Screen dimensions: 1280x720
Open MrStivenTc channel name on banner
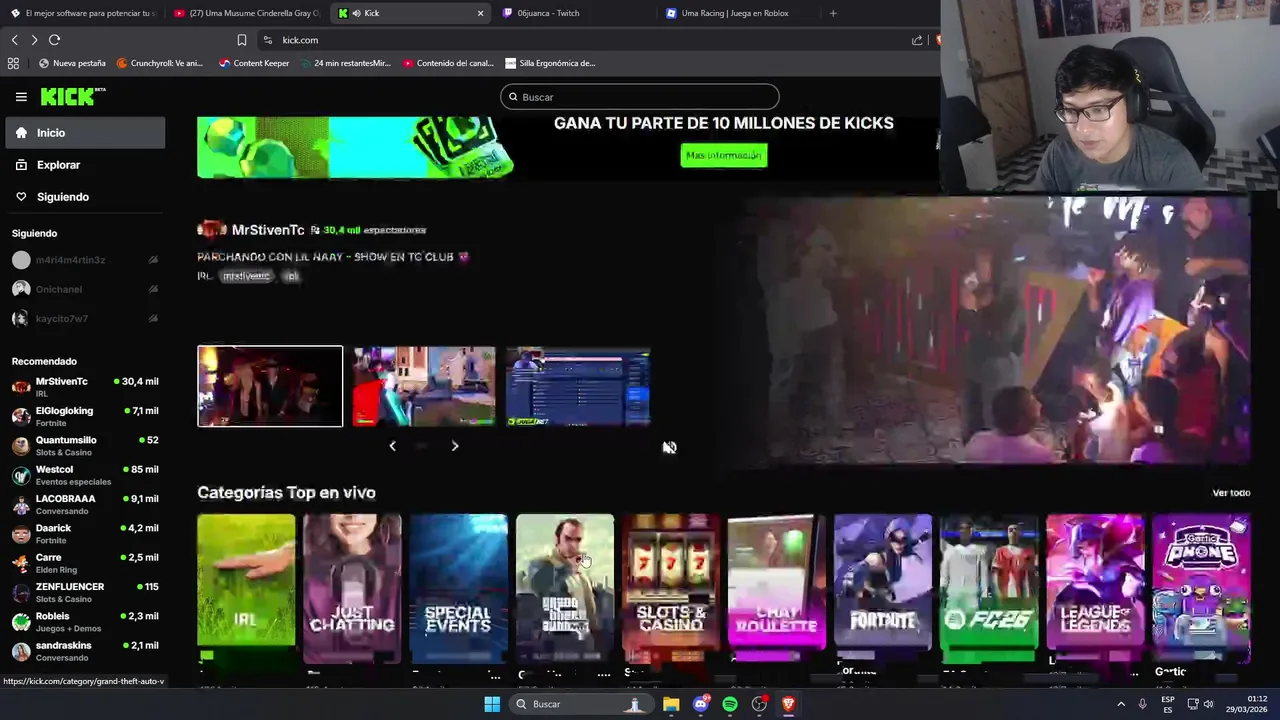(268, 230)
